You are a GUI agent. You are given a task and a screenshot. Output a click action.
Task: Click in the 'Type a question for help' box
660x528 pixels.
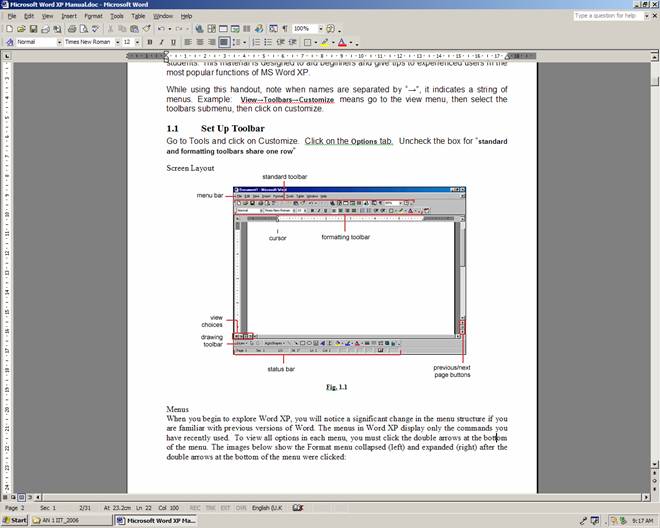606,16
